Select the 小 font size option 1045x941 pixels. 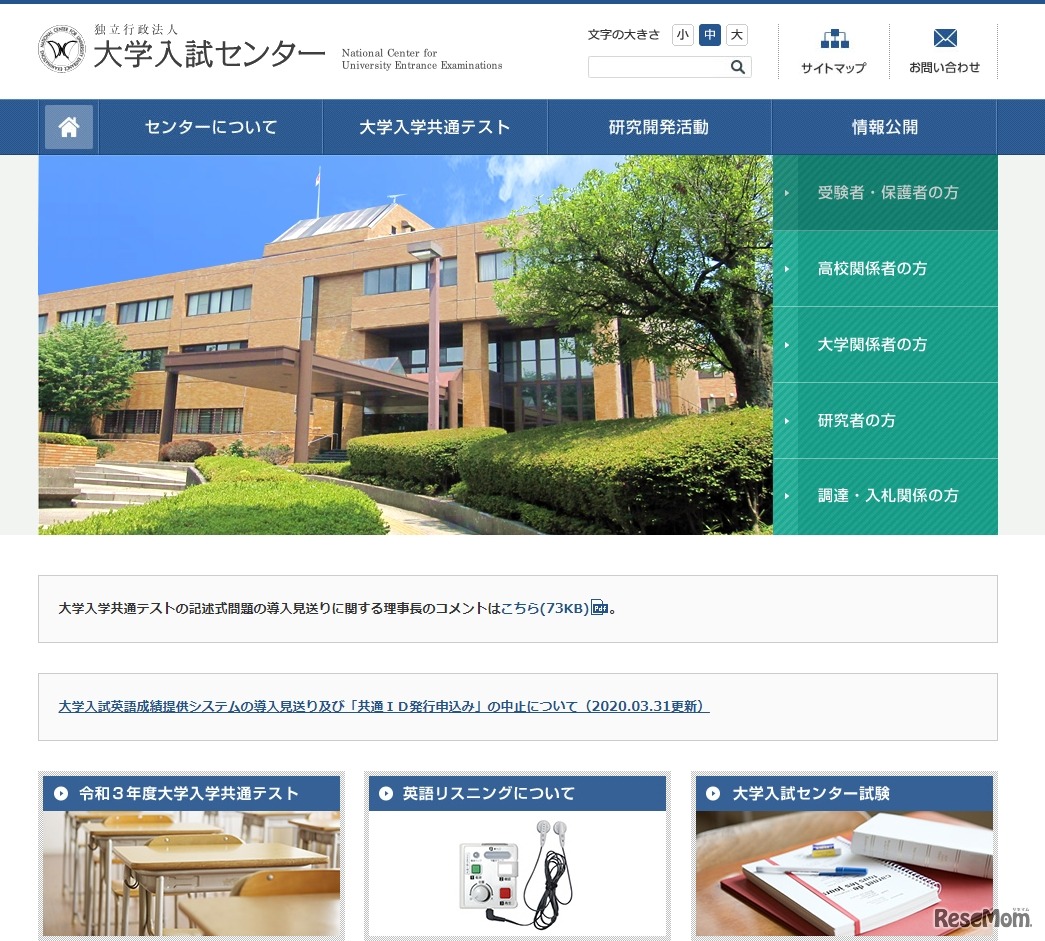[682, 34]
